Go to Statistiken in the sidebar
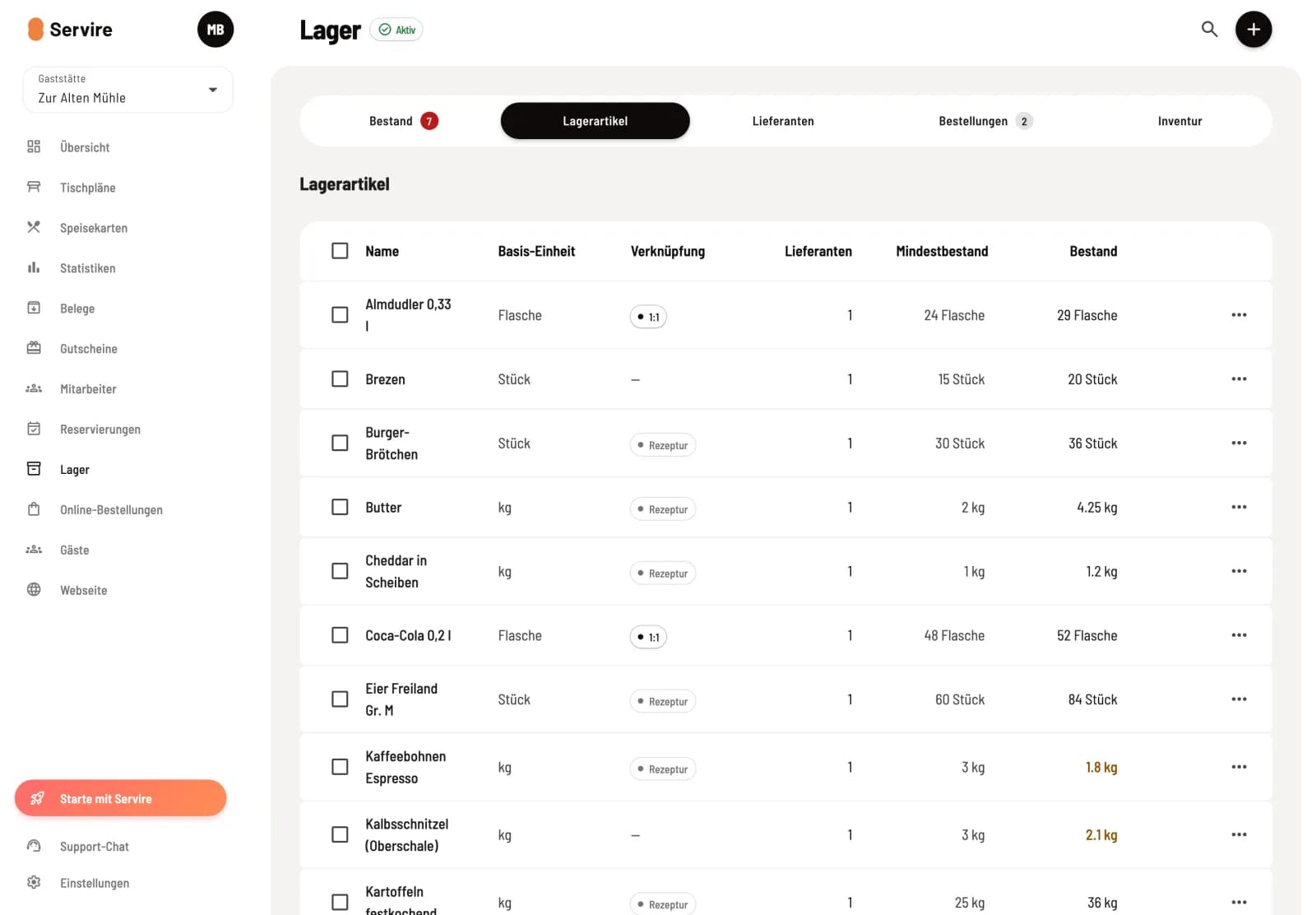Image resolution: width=1316 pixels, height=915 pixels. [x=87, y=268]
